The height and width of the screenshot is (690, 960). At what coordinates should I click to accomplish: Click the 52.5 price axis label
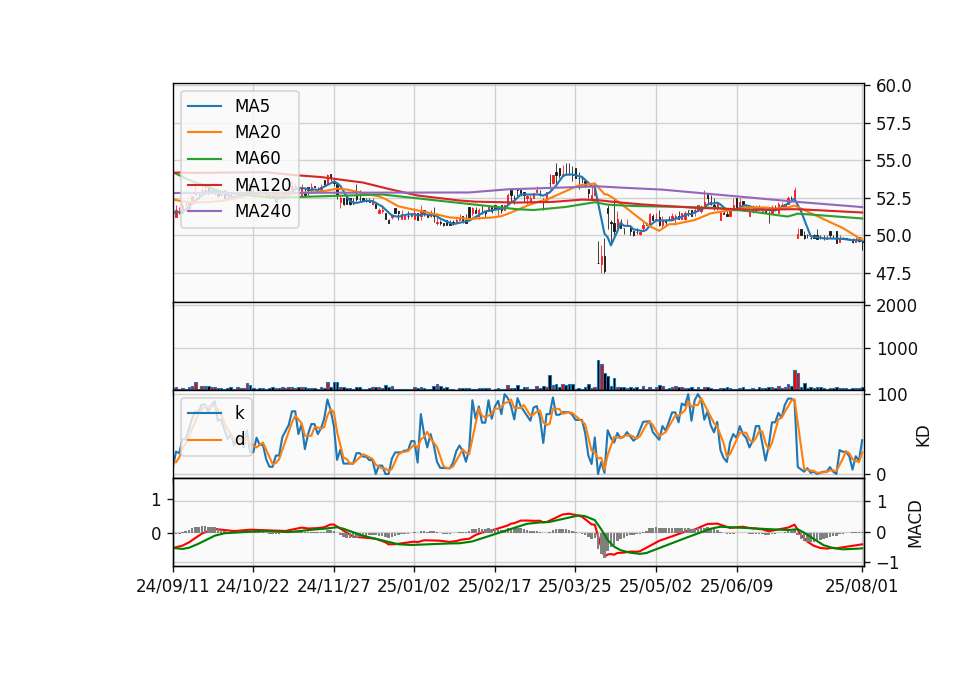pos(893,199)
